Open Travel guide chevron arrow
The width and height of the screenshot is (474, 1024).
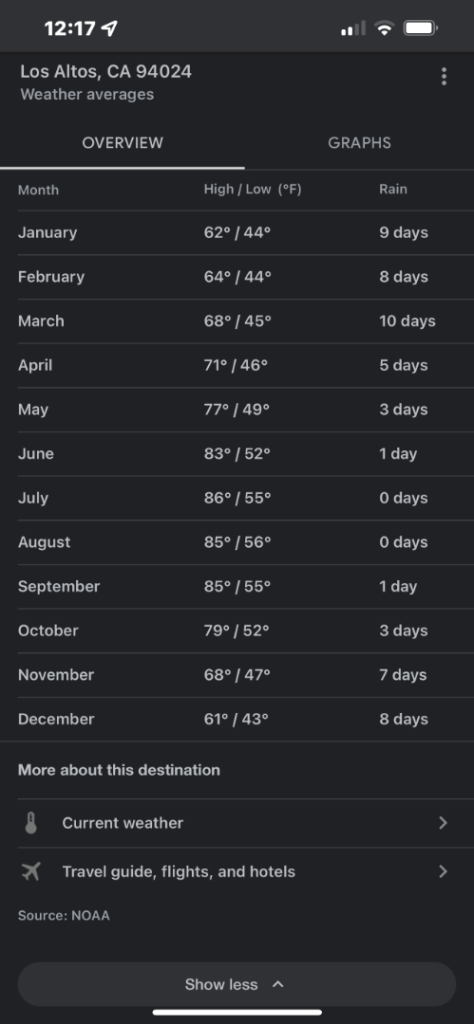coord(443,871)
